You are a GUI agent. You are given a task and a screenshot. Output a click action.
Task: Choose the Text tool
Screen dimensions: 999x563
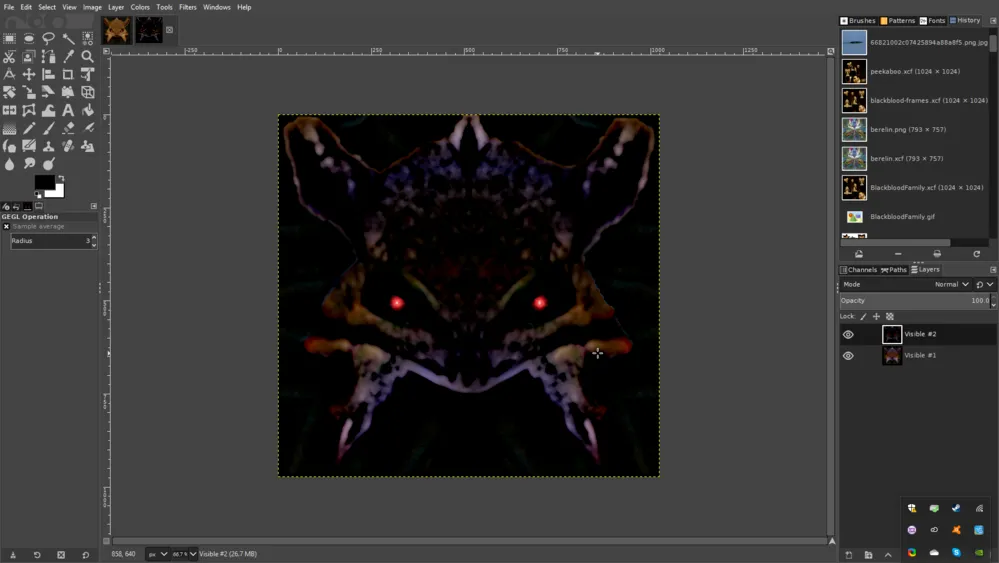click(x=68, y=110)
